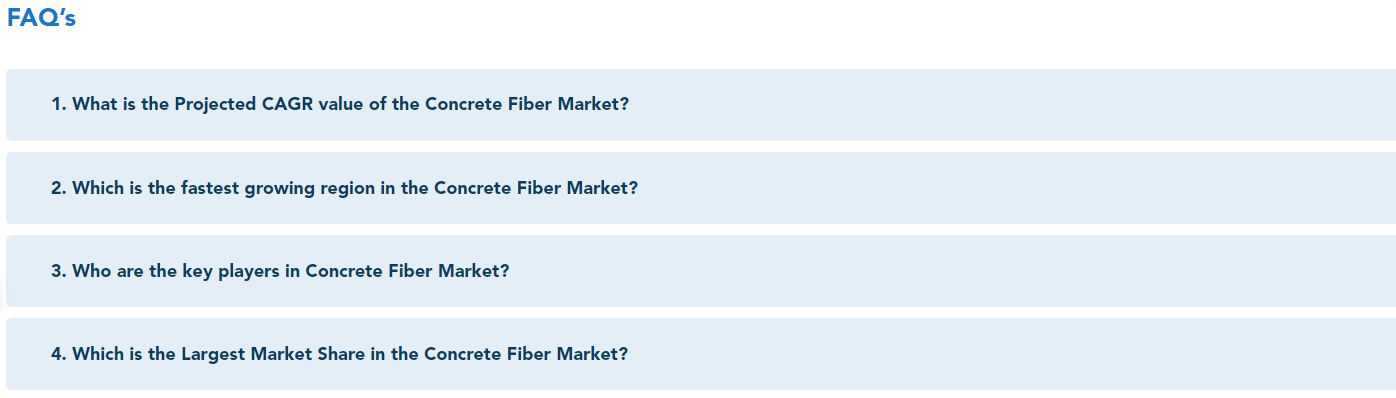The image size is (1396, 398).
Task: Toggle the third accordion panel about key players
Action: pyautogui.click(x=701, y=271)
